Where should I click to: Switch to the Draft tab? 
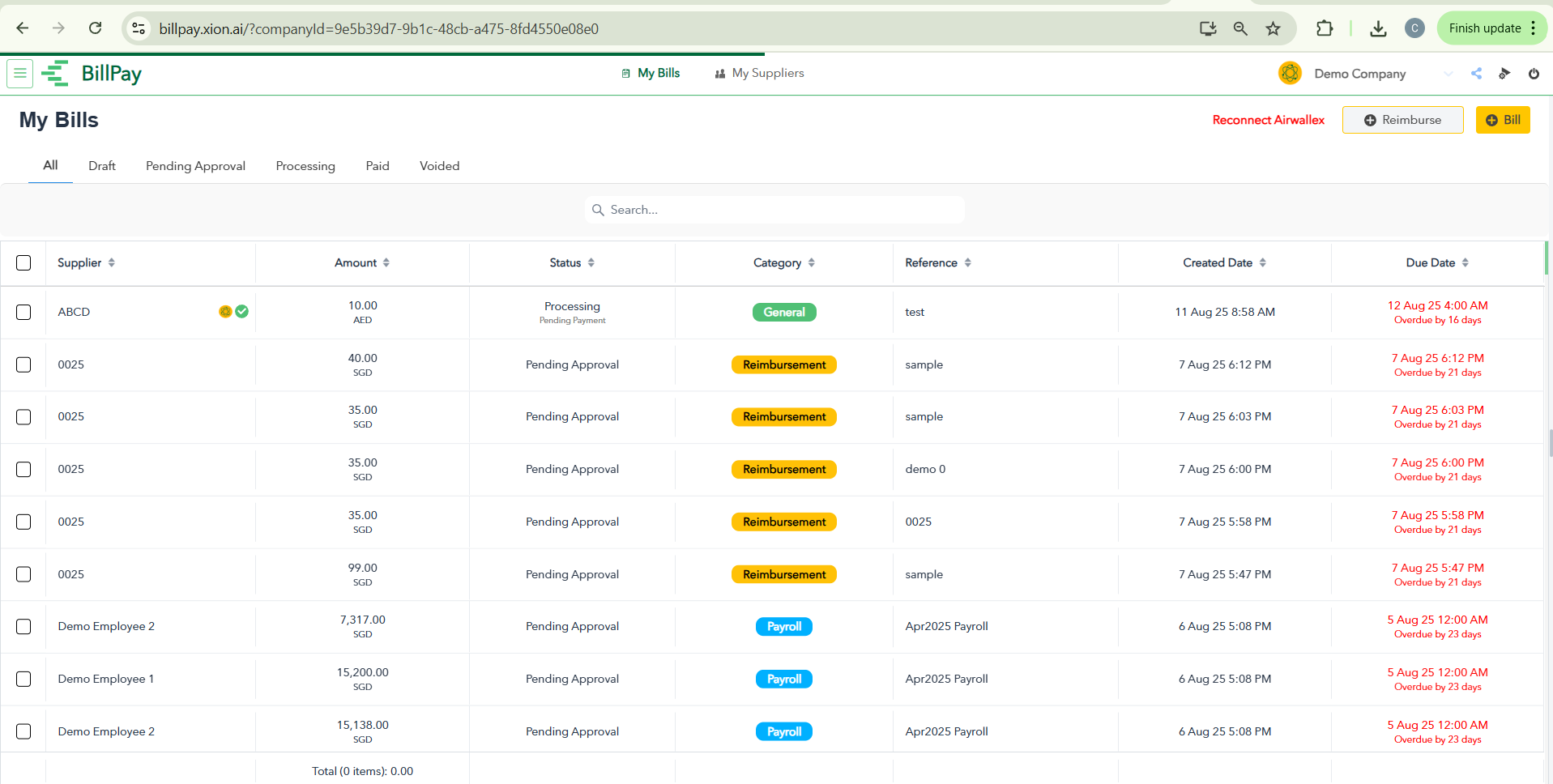pos(102,166)
